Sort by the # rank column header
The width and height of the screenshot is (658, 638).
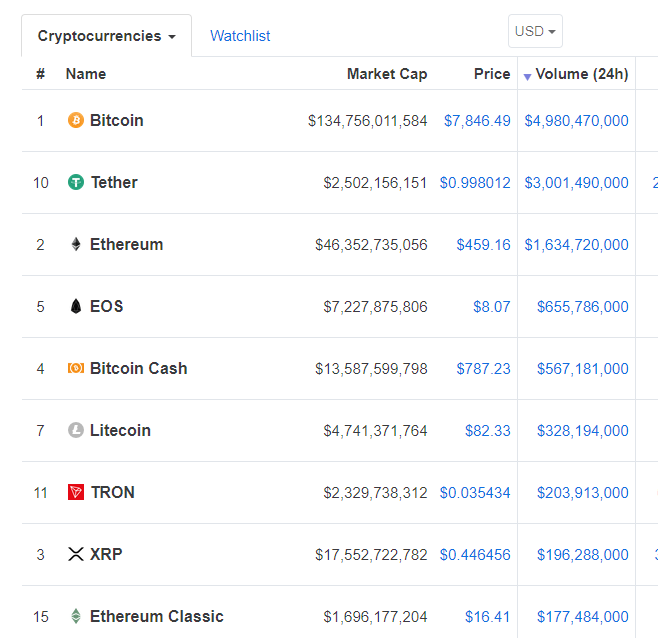pos(41,74)
